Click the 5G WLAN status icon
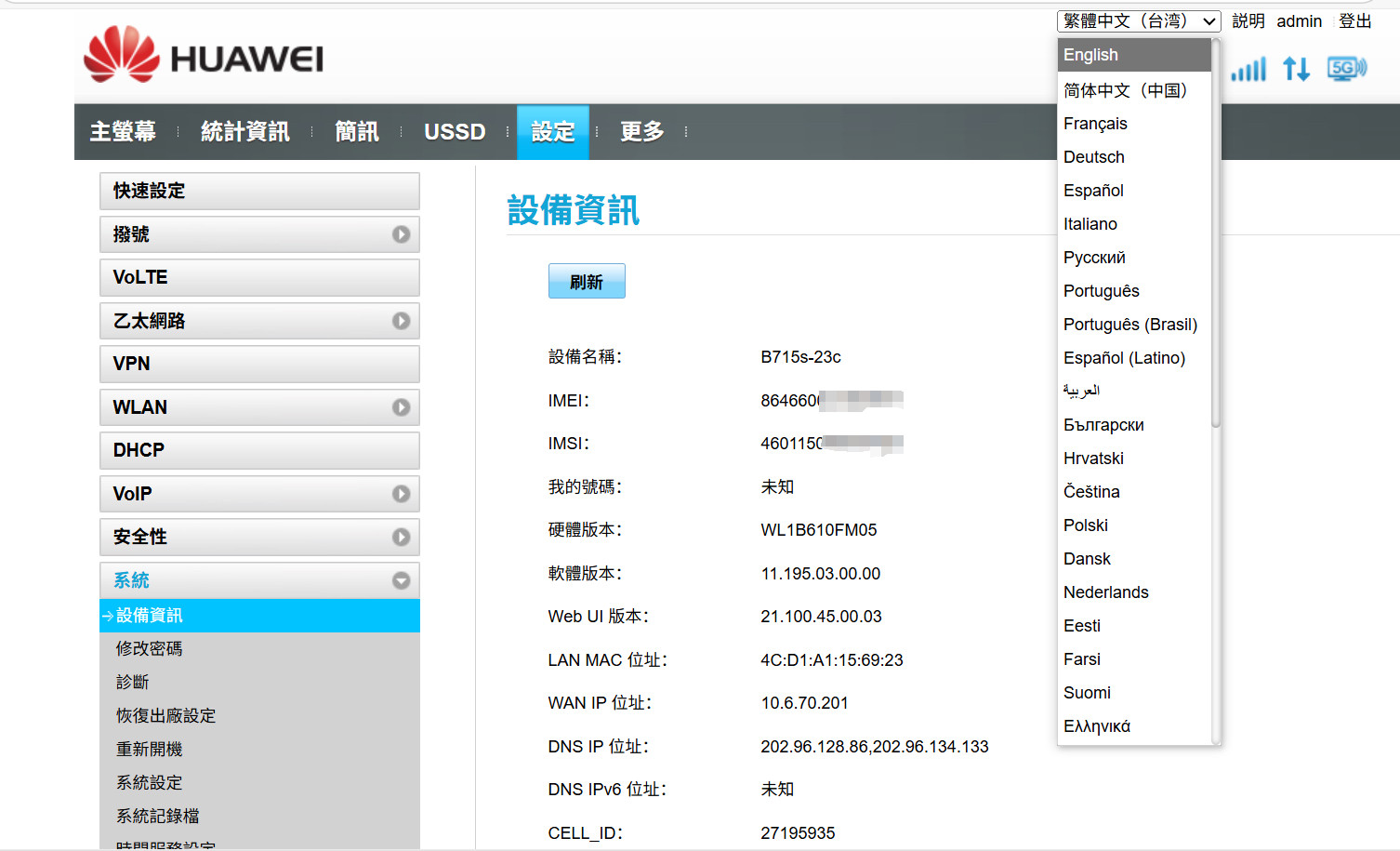 pyautogui.click(x=1347, y=68)
